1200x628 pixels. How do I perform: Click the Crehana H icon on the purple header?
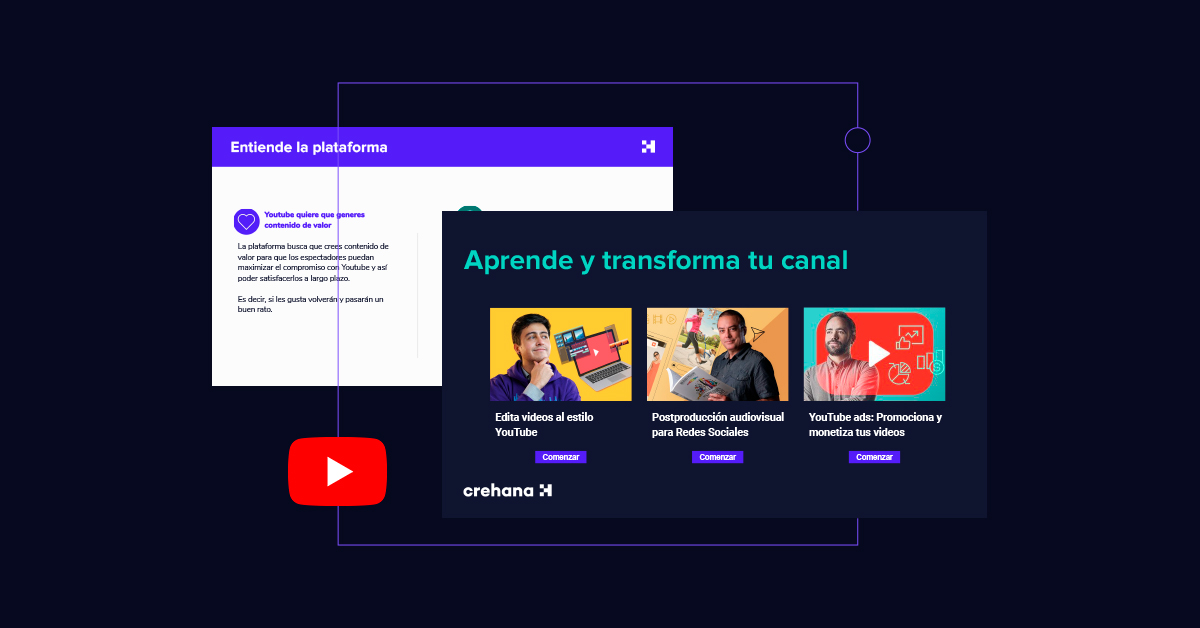[x=649, y=146]
